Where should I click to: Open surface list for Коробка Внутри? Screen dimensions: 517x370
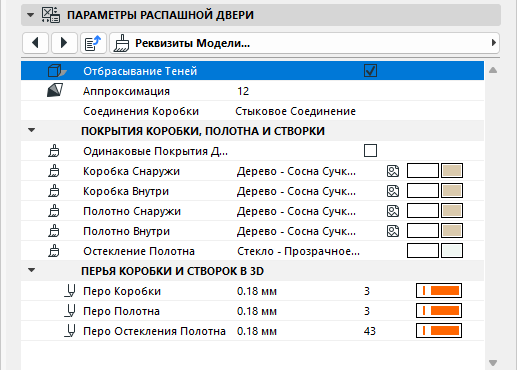[296, 191]
